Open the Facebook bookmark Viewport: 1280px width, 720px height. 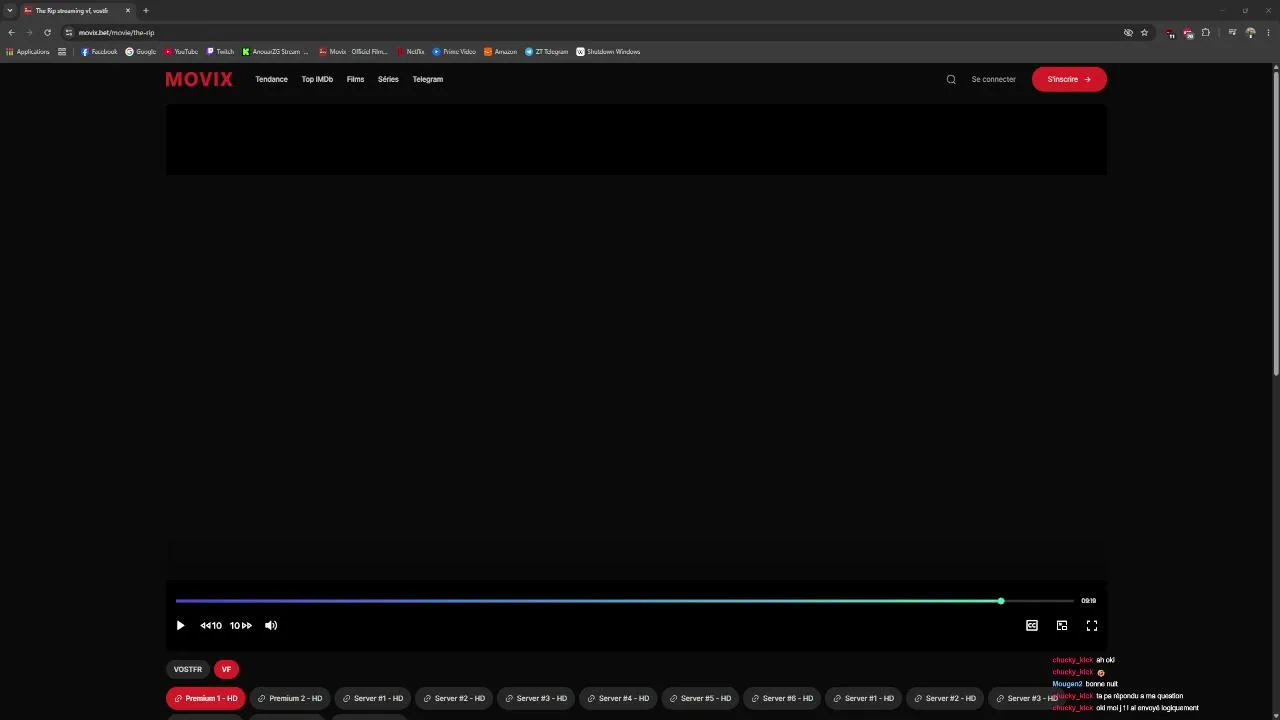click(x=99, y=52)
